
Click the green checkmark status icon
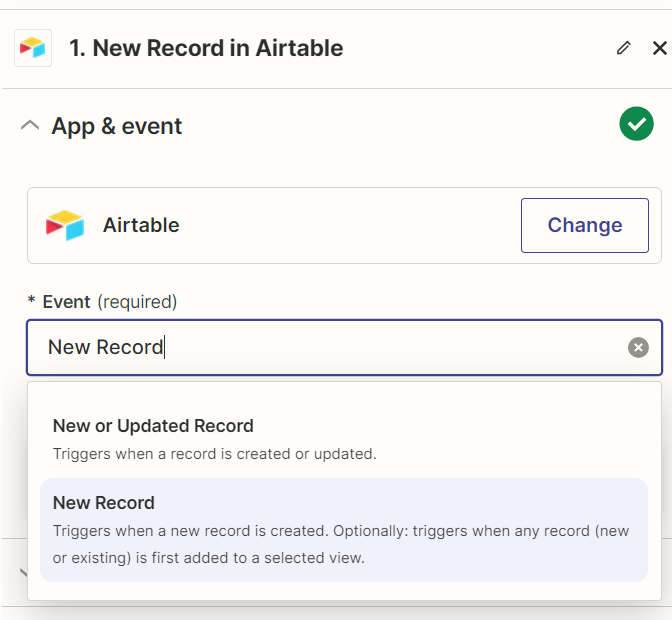pyautogui.click(x=636, y=124)
